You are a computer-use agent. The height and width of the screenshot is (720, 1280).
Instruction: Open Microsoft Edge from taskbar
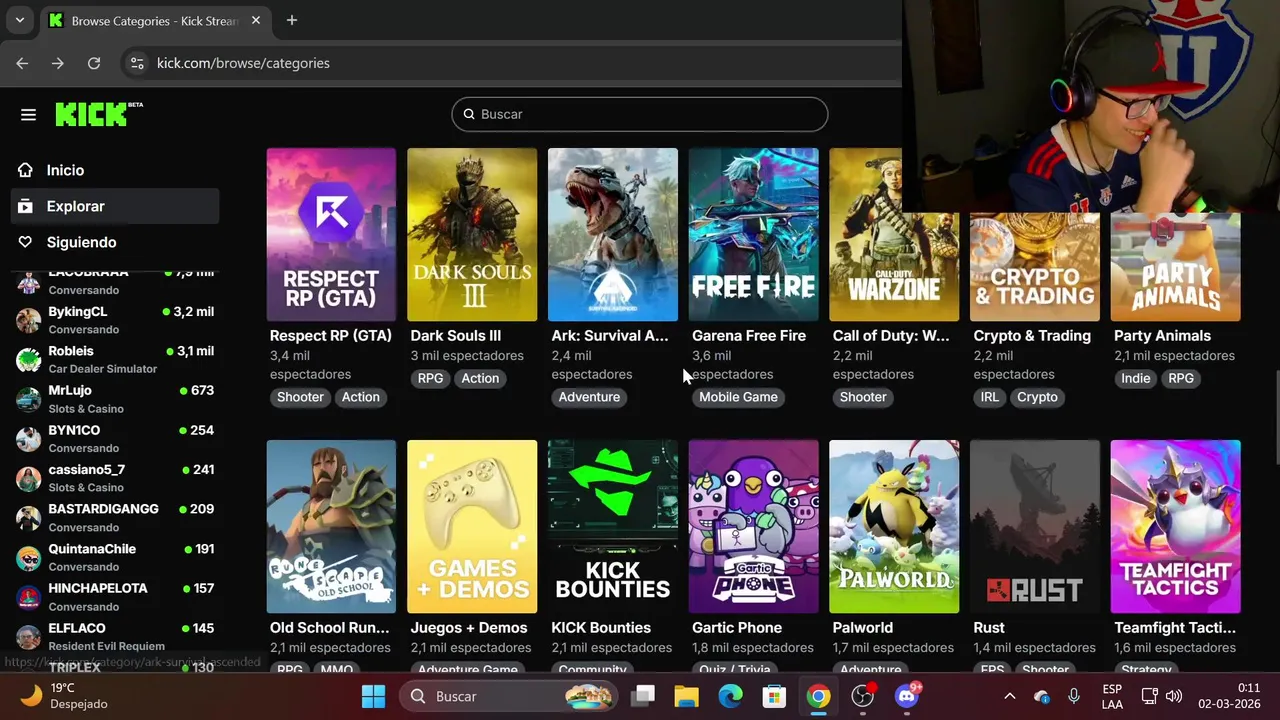(x=730, y=696)
